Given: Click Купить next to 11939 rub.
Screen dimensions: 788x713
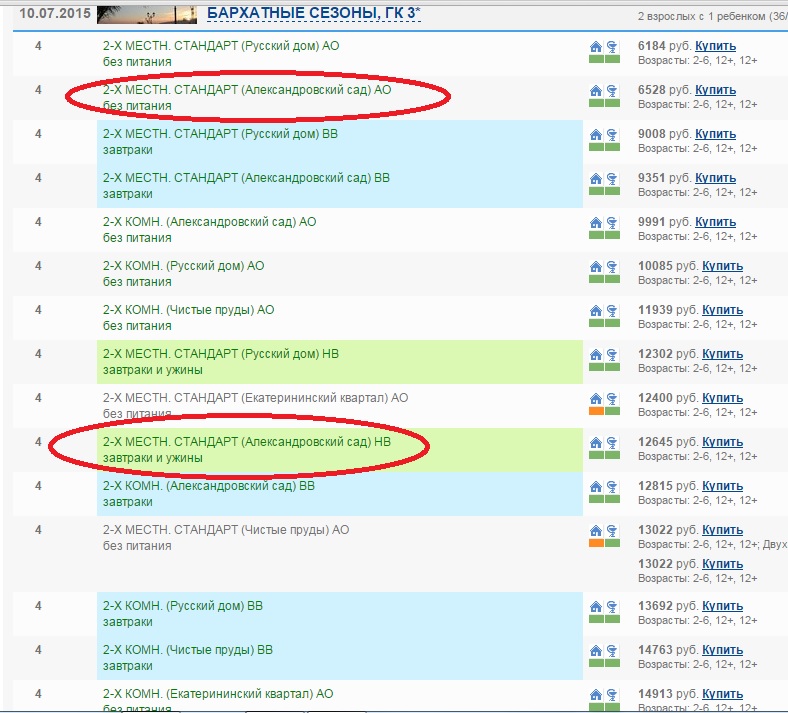Looking at the screenshot, I should click(722, 310).
